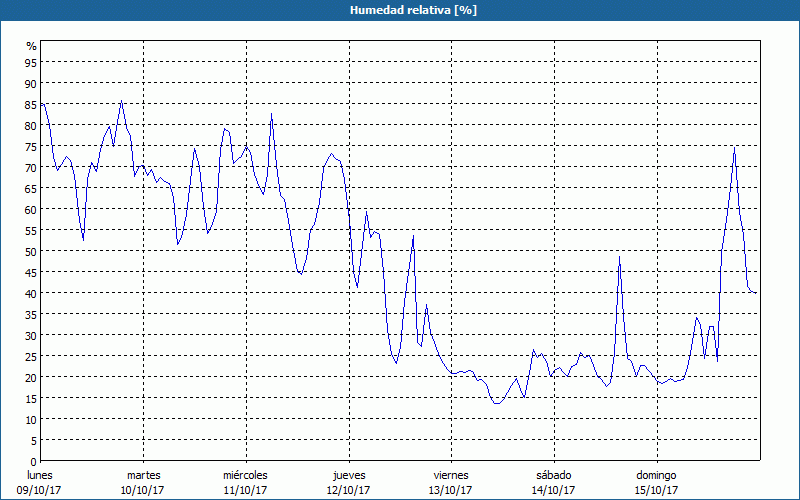Viewport: 800px width, 500px height.
Task: Select the 'martes' day label
Action: pyautogui.click(x=143, y=475)
